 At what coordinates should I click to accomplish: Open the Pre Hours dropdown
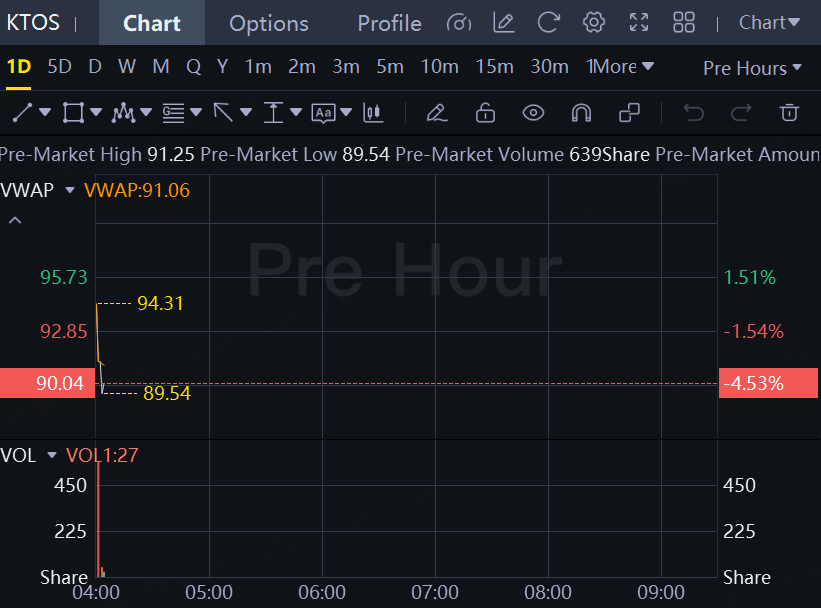[x=752, y=68]
